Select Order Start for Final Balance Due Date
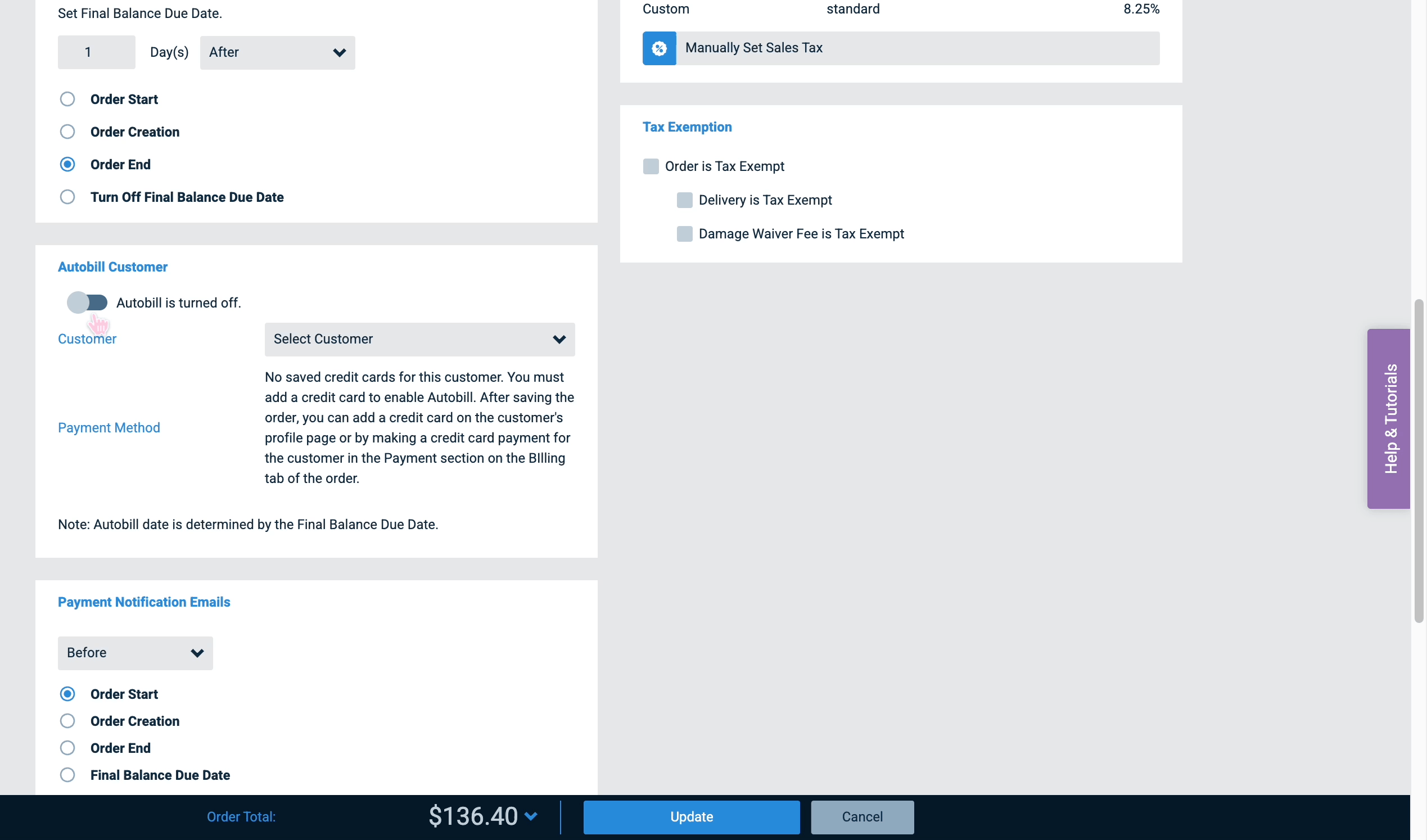Viewport: 1427px width, 840px height. pos(67,99)
